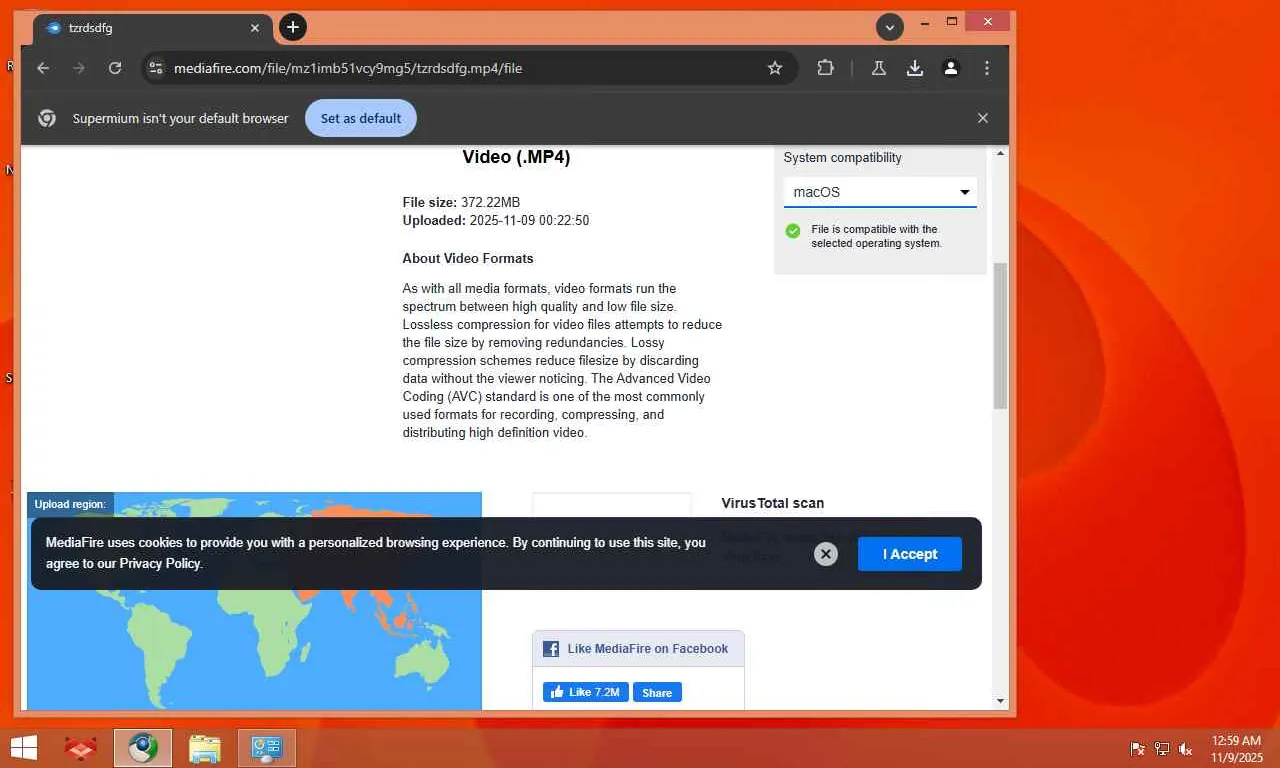
Task: Accept MediaFire cookies
Action: click(x=910, y=554)
